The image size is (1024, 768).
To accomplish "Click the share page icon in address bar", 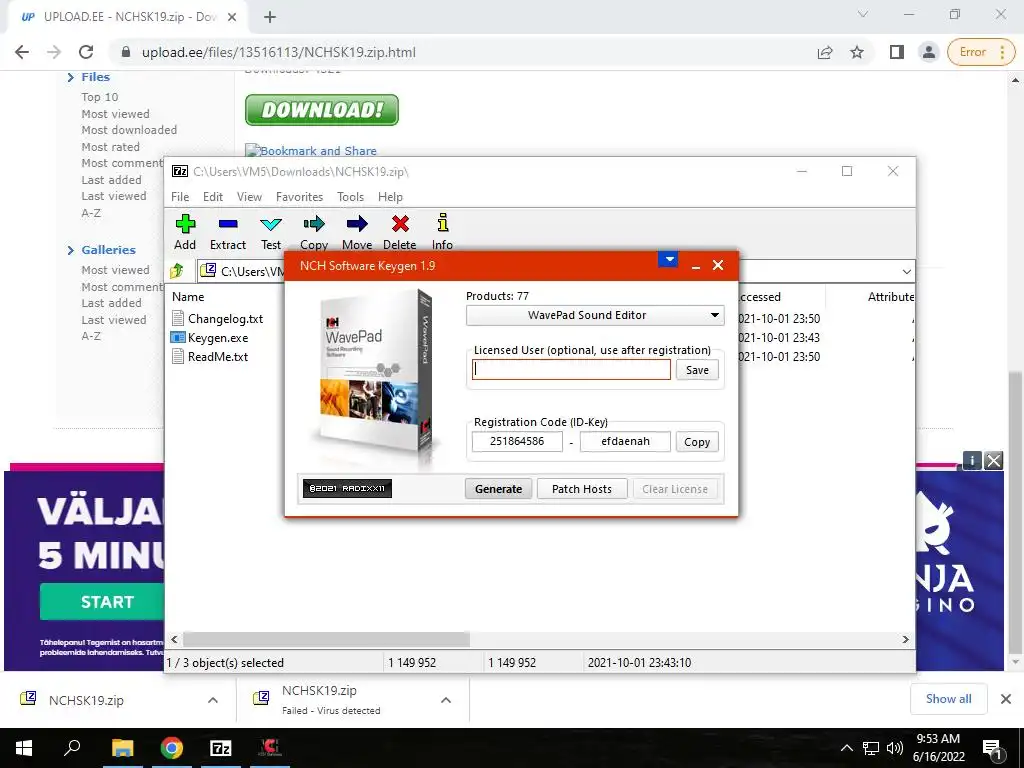I will [x=825, y=52].
